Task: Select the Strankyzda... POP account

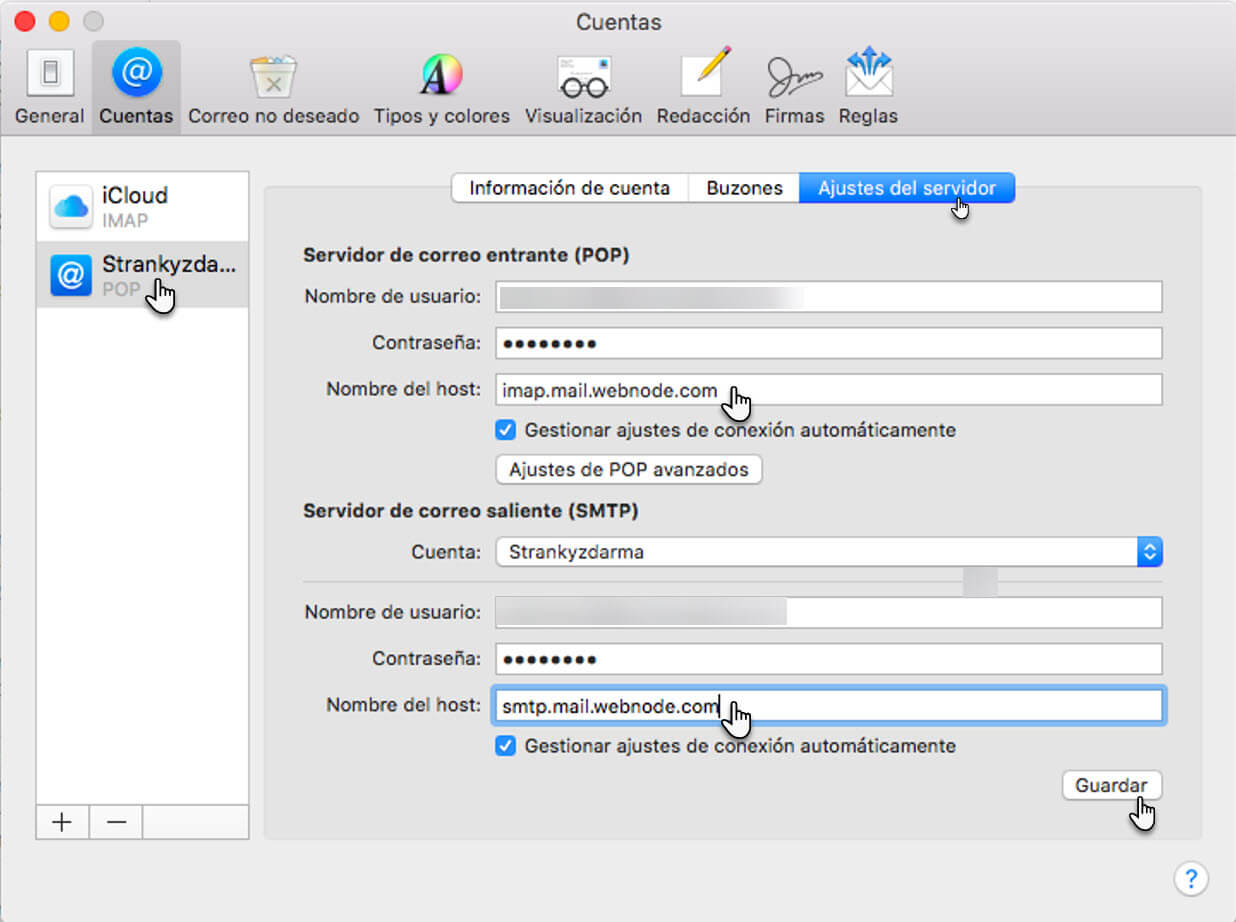Action: point(142,274)
